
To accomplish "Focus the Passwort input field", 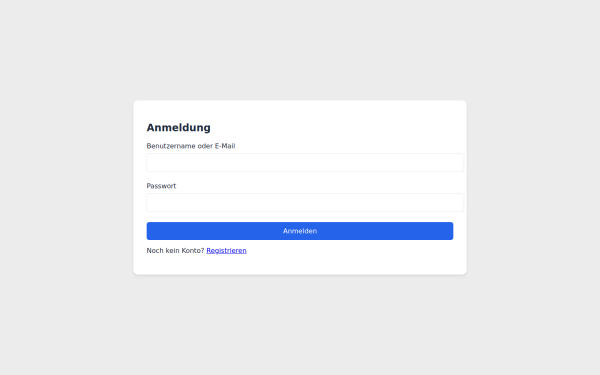I will coord(305,202).
